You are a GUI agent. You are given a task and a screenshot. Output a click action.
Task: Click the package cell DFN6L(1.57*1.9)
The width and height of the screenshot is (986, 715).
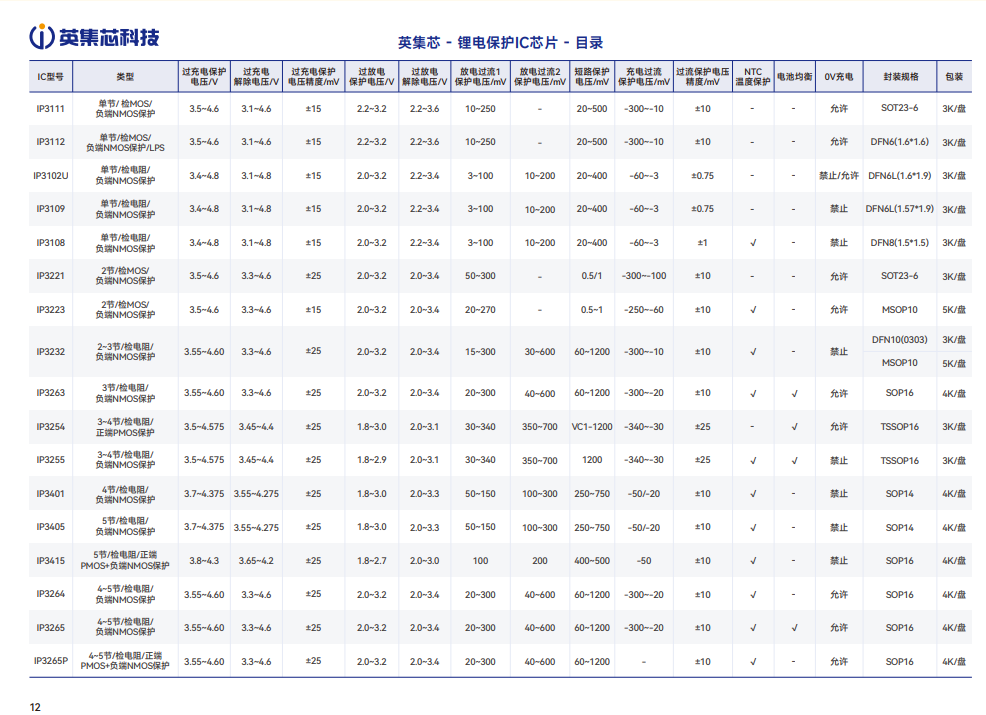coord(899,209)
